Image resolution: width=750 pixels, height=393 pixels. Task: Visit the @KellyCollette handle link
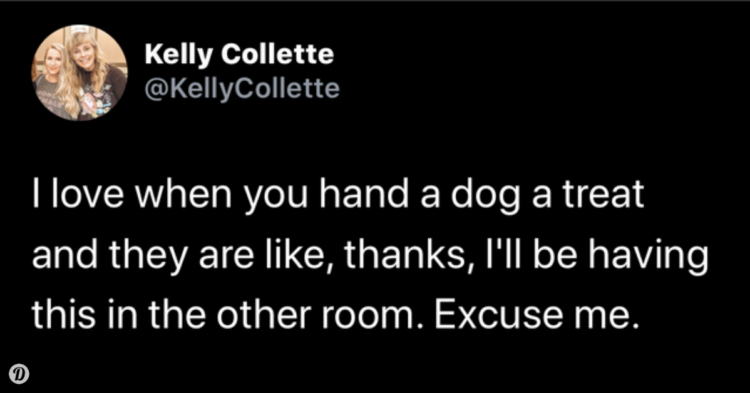click(x=242, y=88)
